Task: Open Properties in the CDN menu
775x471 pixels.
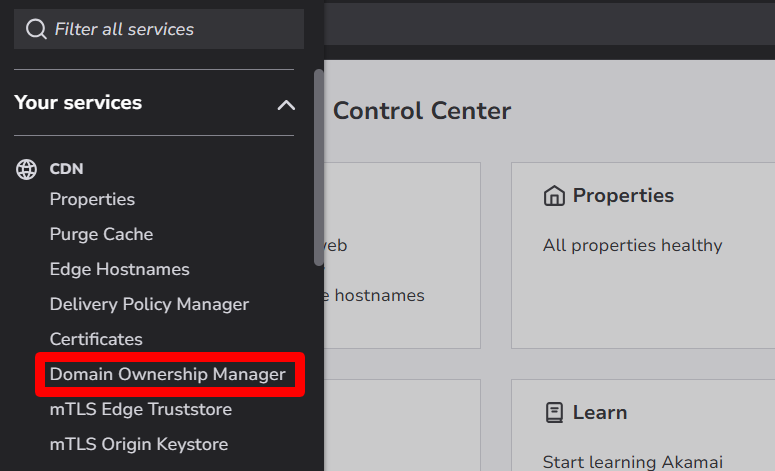Action: pos(92,199)
